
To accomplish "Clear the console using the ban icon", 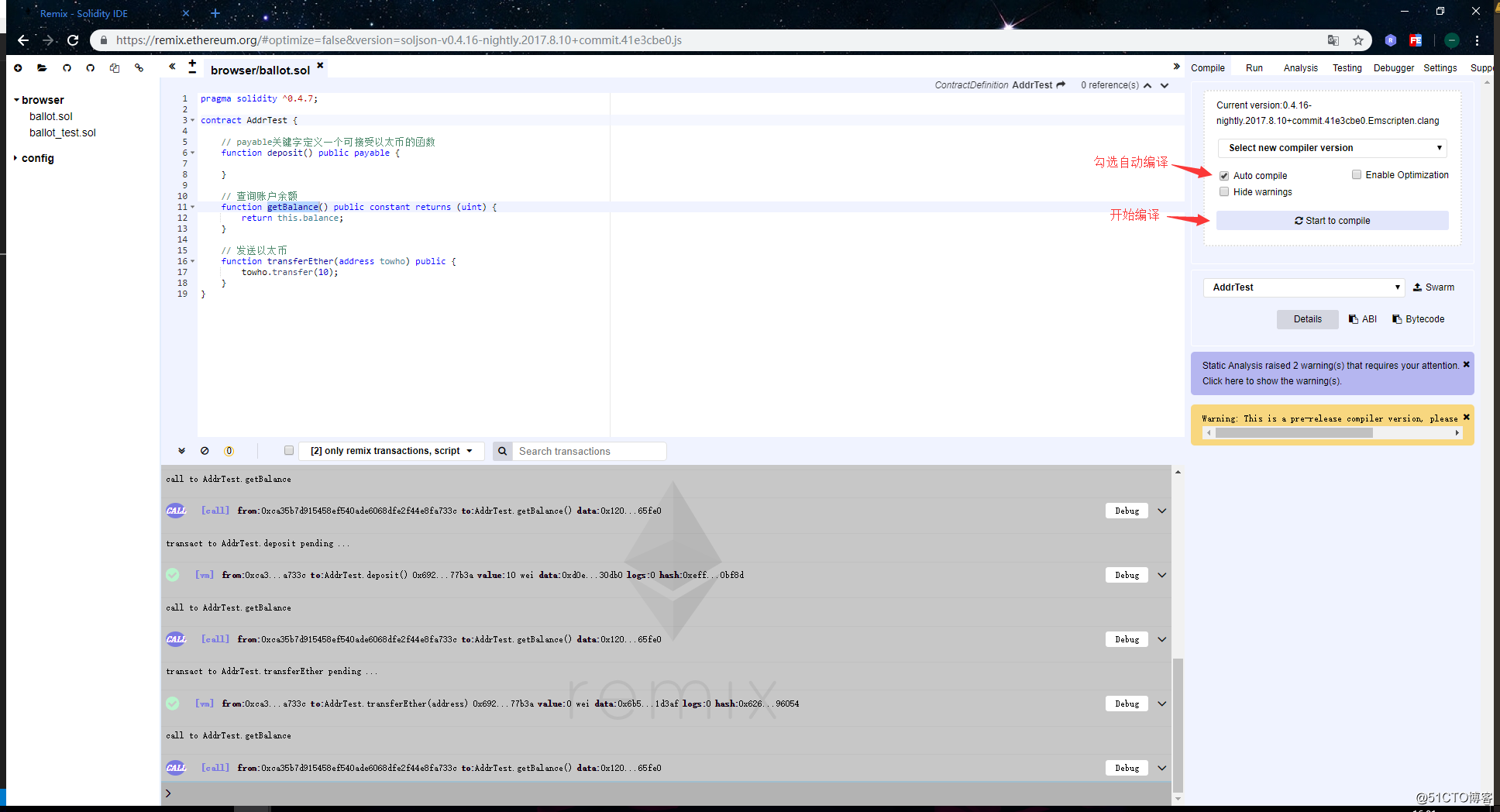I will click(205, 451).
